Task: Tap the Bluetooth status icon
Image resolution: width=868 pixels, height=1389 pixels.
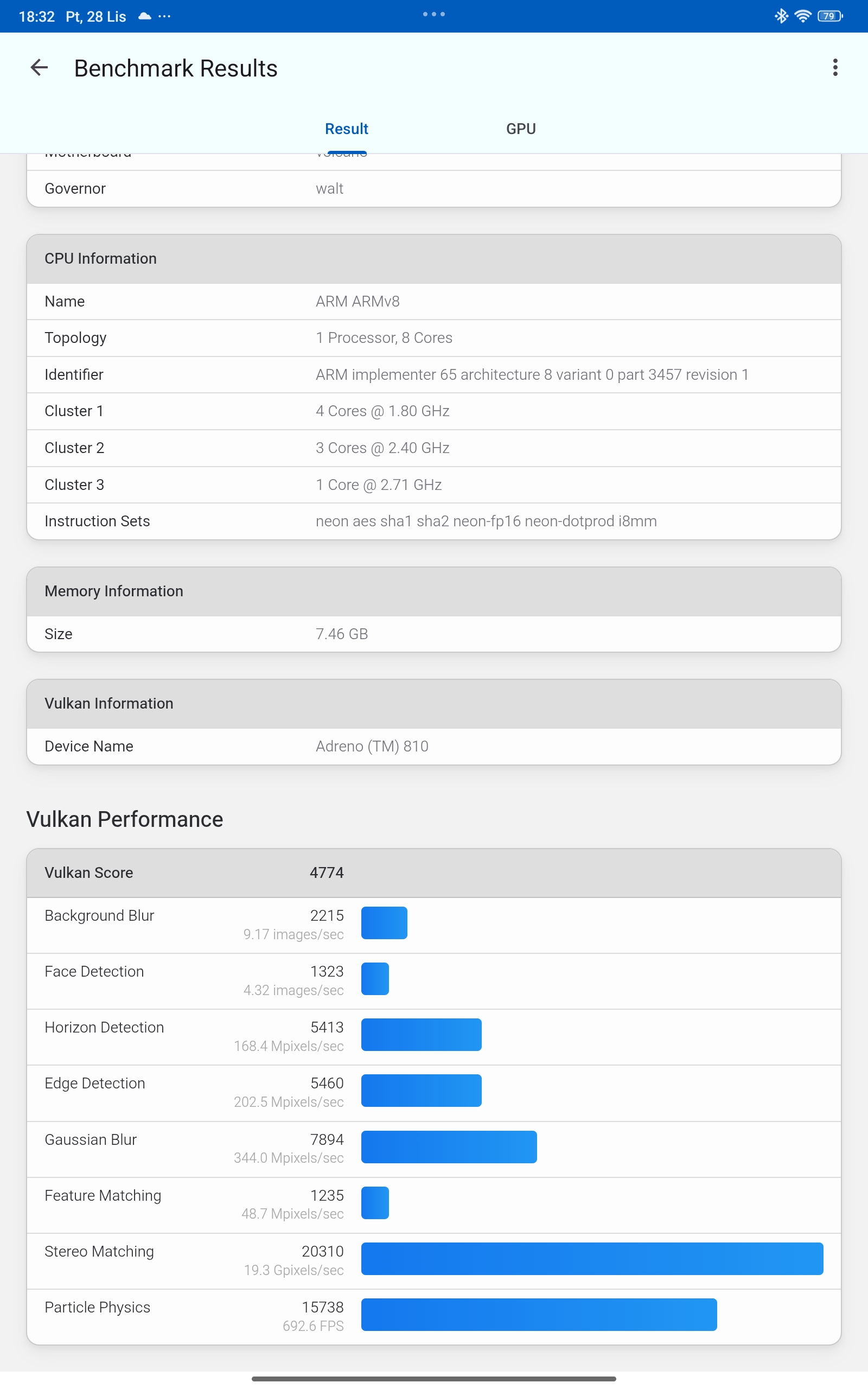Action: [x=781, y=16]
